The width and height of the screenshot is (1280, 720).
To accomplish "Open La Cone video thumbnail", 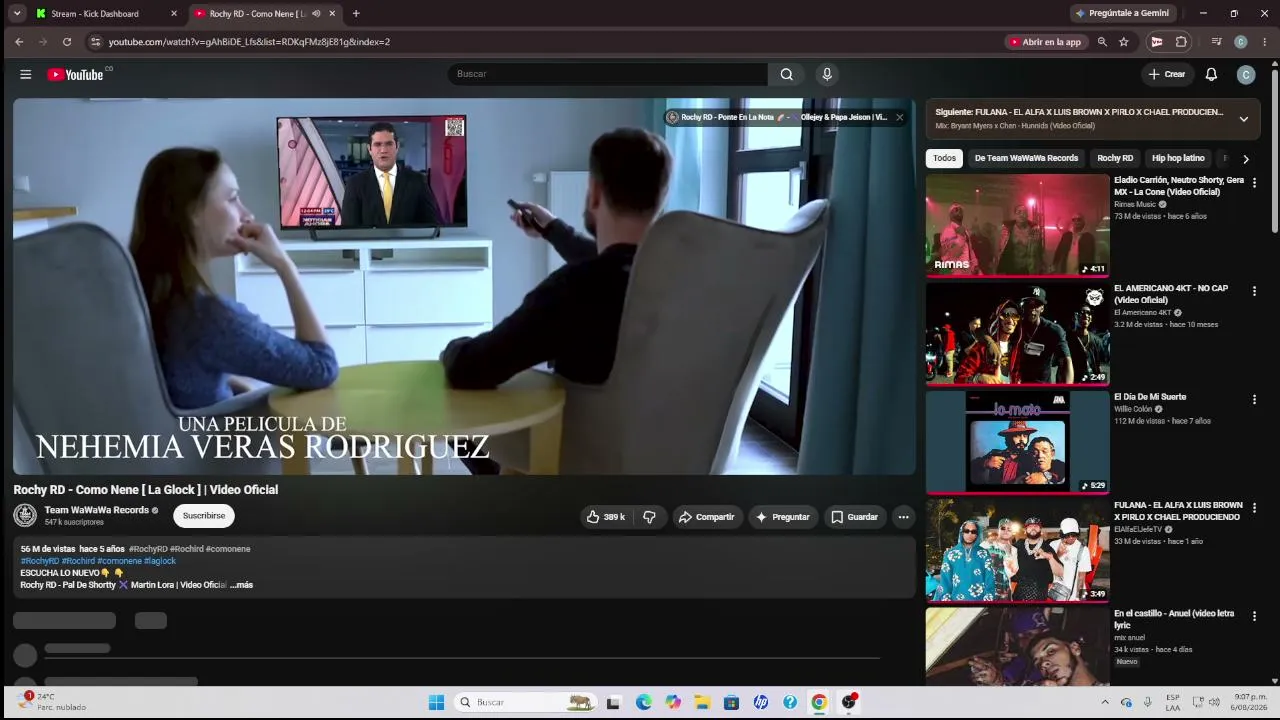I will click(x=1017, y=225).
